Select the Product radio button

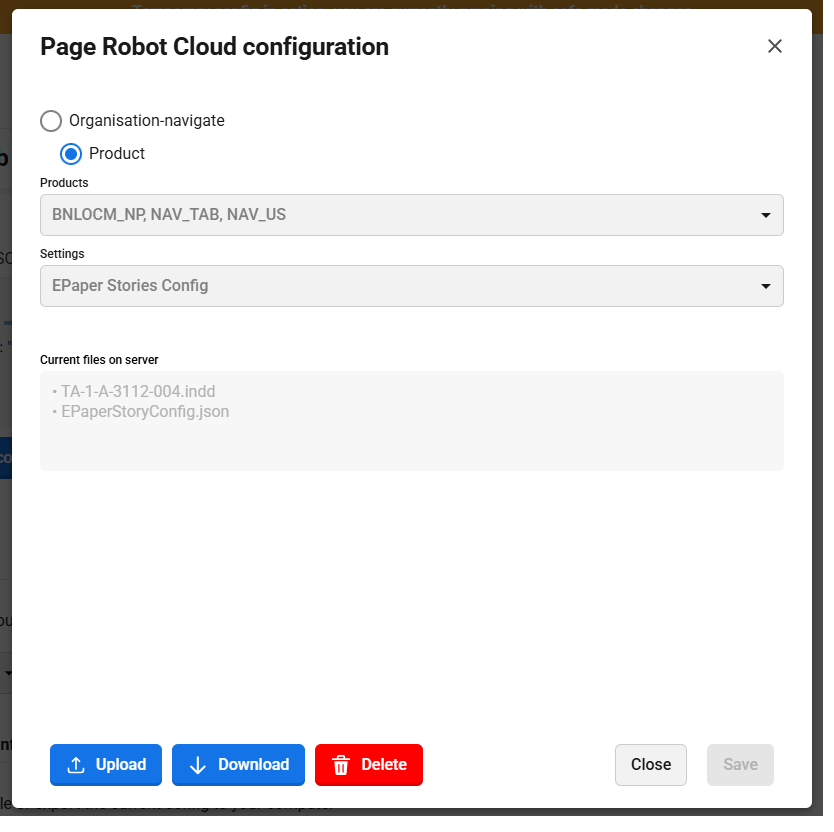[71, 154]
